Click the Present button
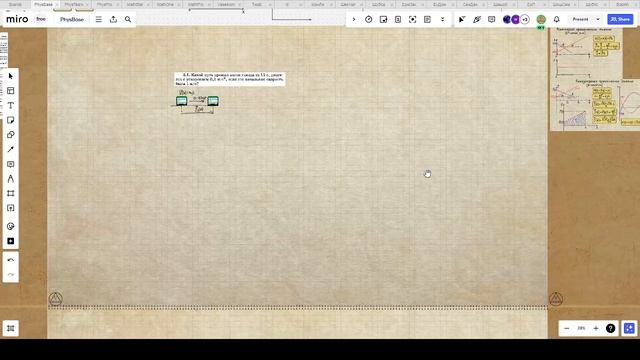640x360 pixels. [x=580, y=19]
